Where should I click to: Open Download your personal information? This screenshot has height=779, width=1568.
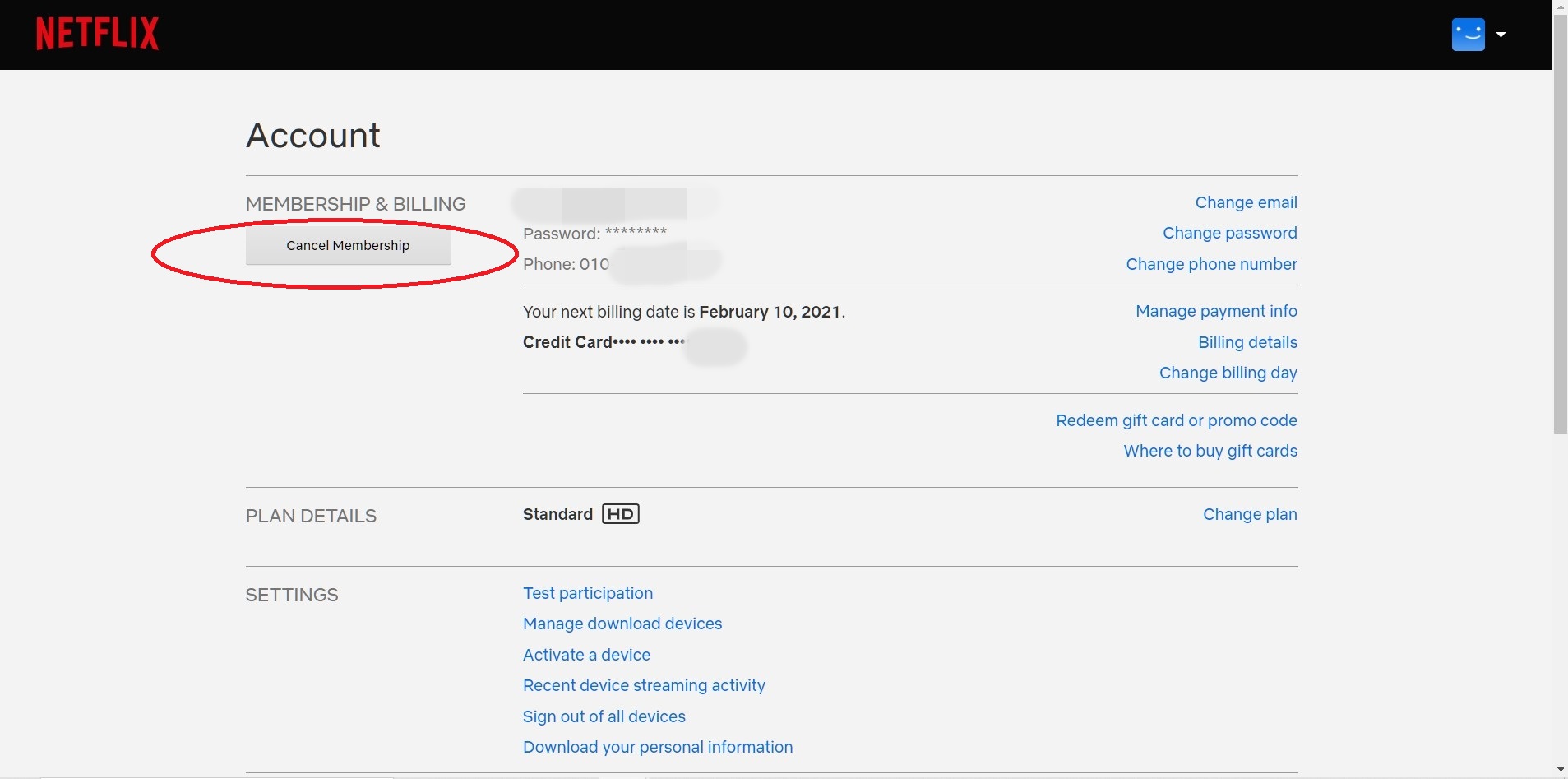click(658, 747)
